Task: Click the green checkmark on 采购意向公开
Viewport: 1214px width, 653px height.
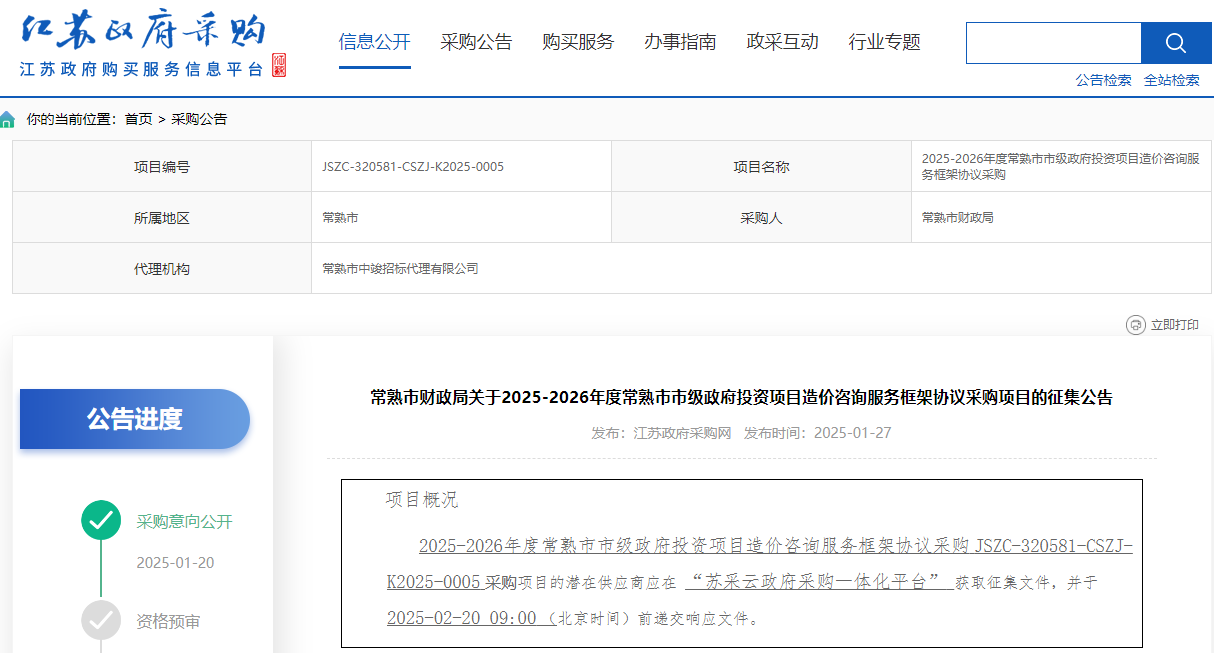Action: 100,521
